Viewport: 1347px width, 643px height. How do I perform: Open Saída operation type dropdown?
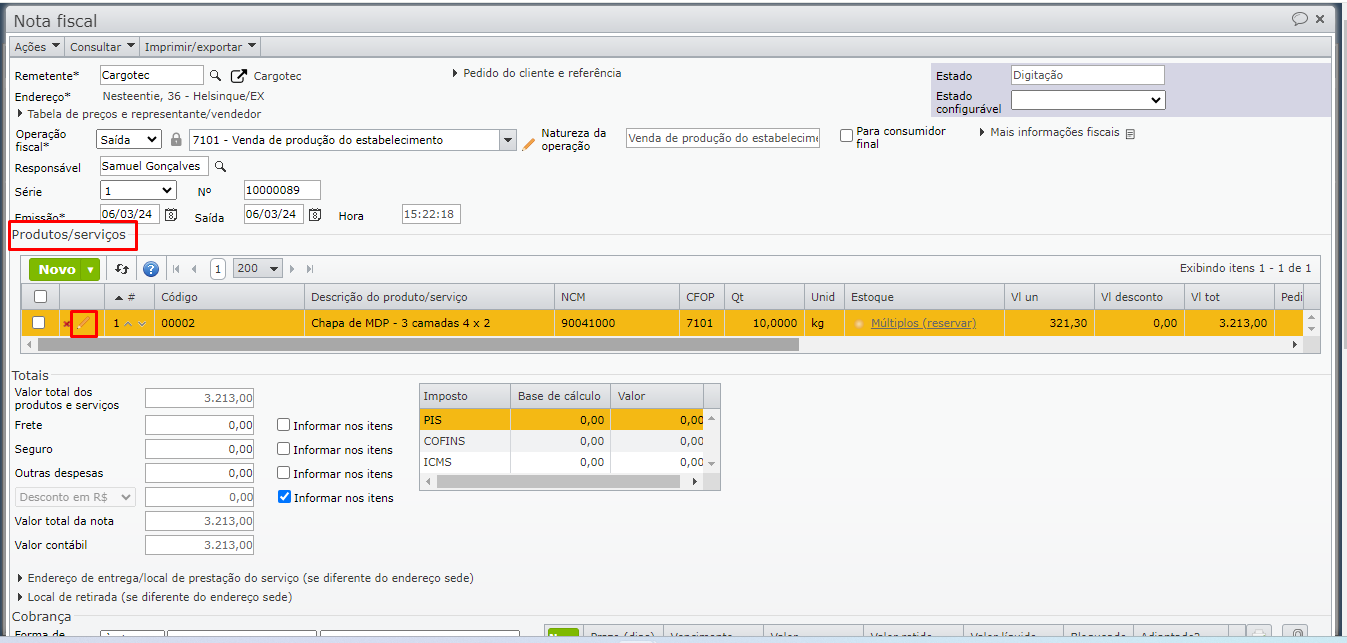129,140
